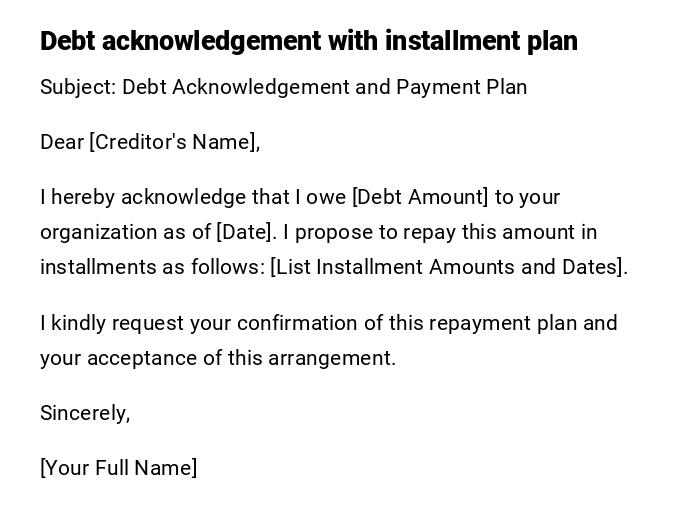Click the word "Dear" in the salutation
The height and width of the screenshot is (530, 700).
62,142
